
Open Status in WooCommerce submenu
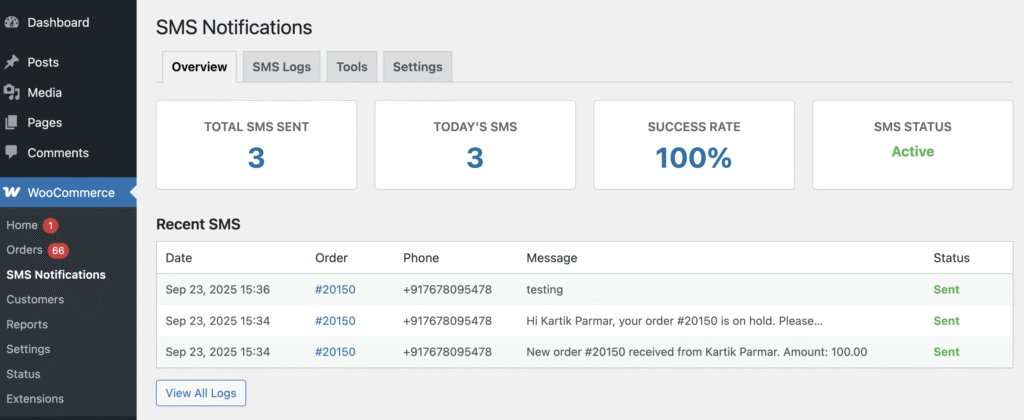pos(23,374)
